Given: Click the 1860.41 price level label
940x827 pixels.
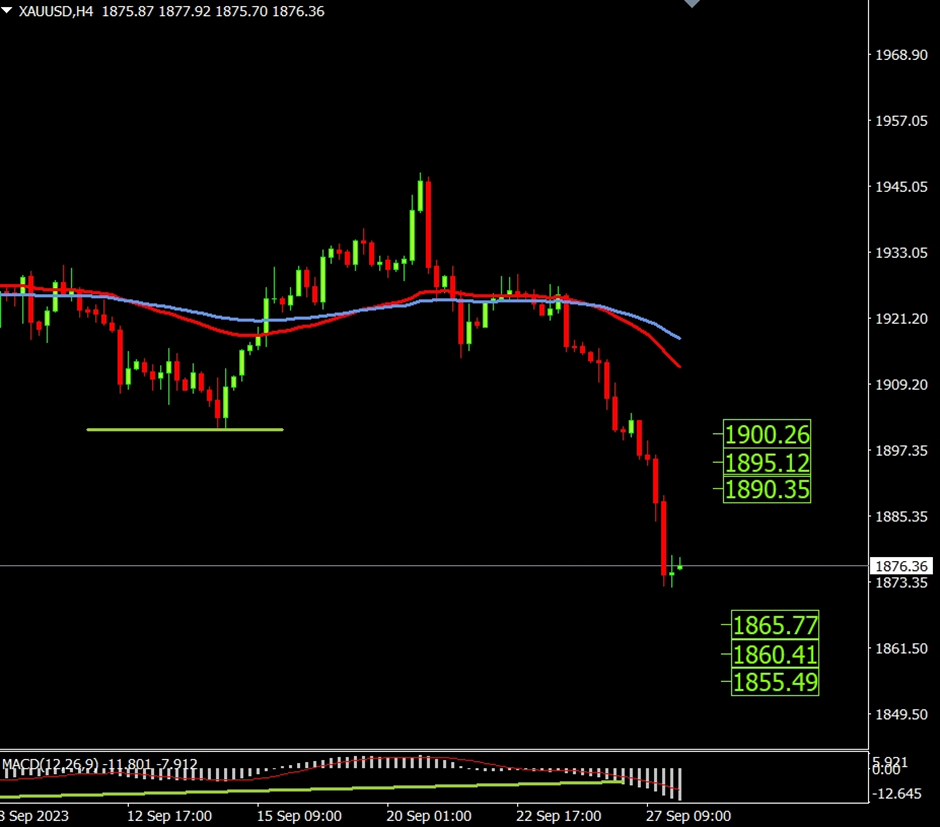Looking at the screenshot, I should click(x=775, y=655).
